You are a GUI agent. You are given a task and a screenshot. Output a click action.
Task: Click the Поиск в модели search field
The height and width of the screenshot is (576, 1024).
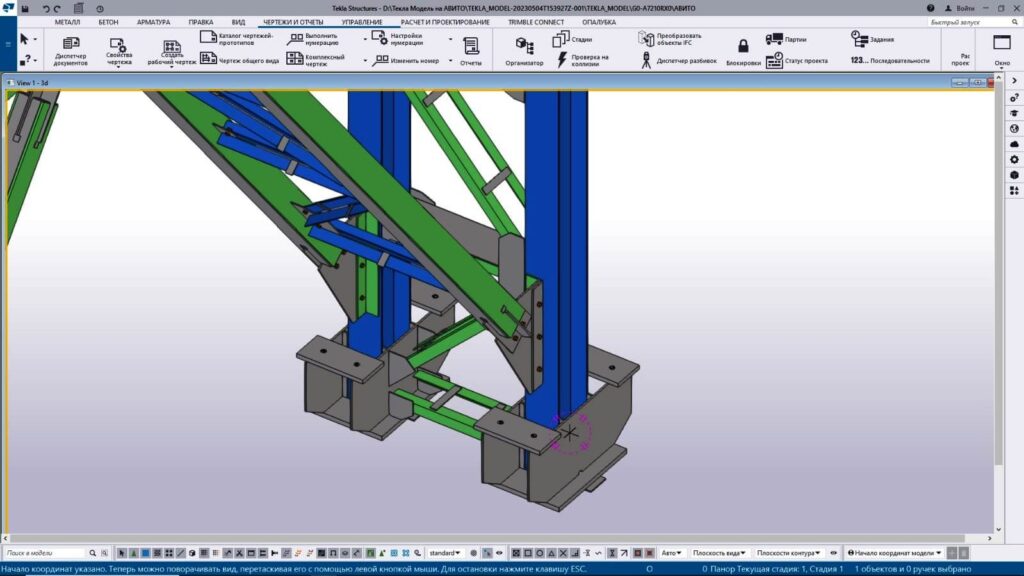(x=44, y=553)
